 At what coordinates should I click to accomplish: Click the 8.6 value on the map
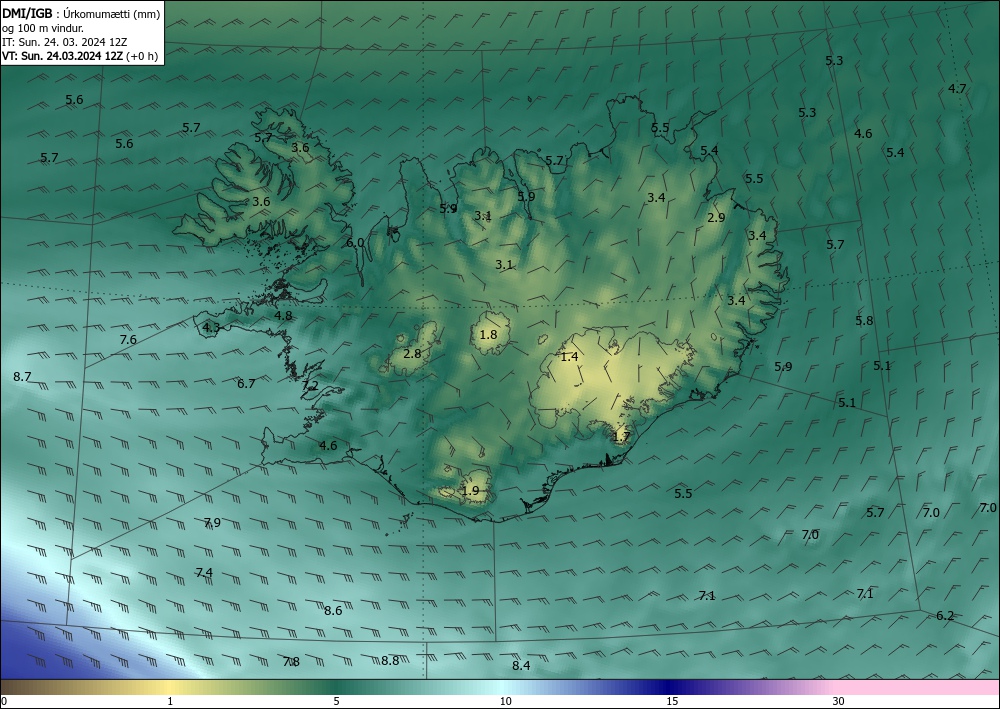333,611
